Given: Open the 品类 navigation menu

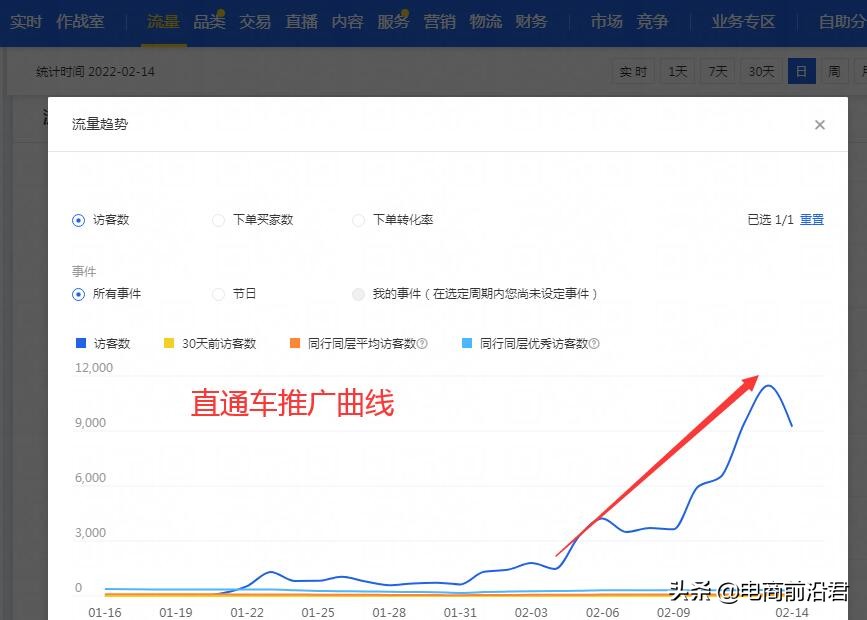Looking at the screenshot, I should pyautogui.click(x=209, y=21).
